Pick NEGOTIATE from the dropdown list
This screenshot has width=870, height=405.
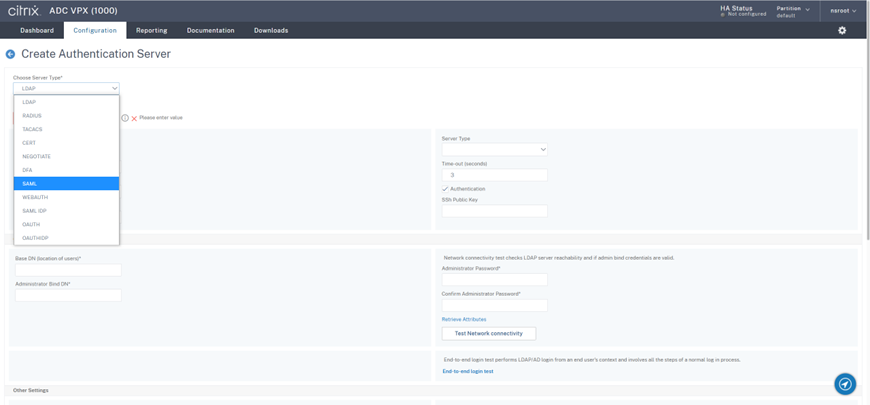(x=67, y=156)
